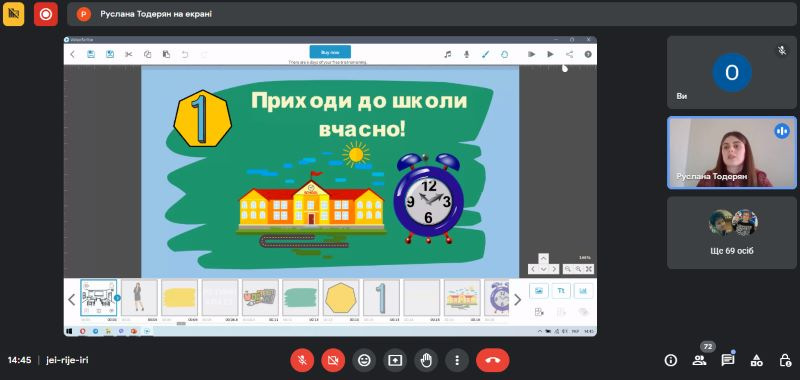
Task: Click the undo arrow icon
Action: click(185, 54)
